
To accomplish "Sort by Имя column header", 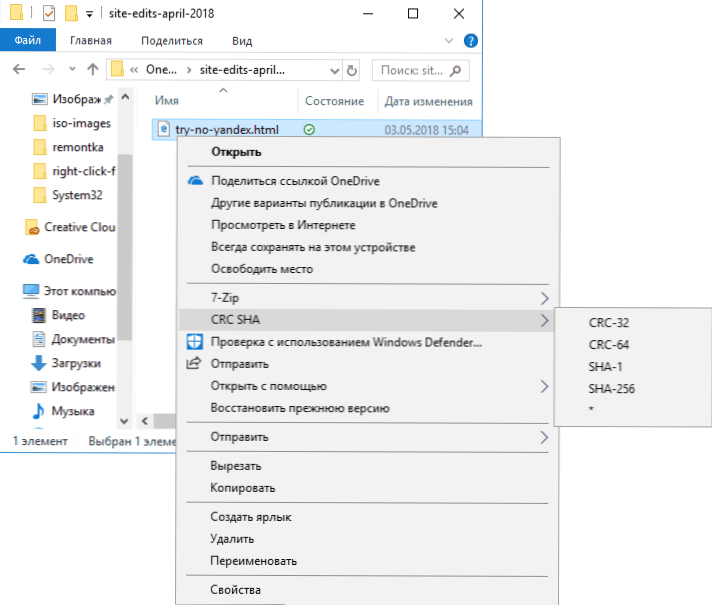I will pos(167,100).
